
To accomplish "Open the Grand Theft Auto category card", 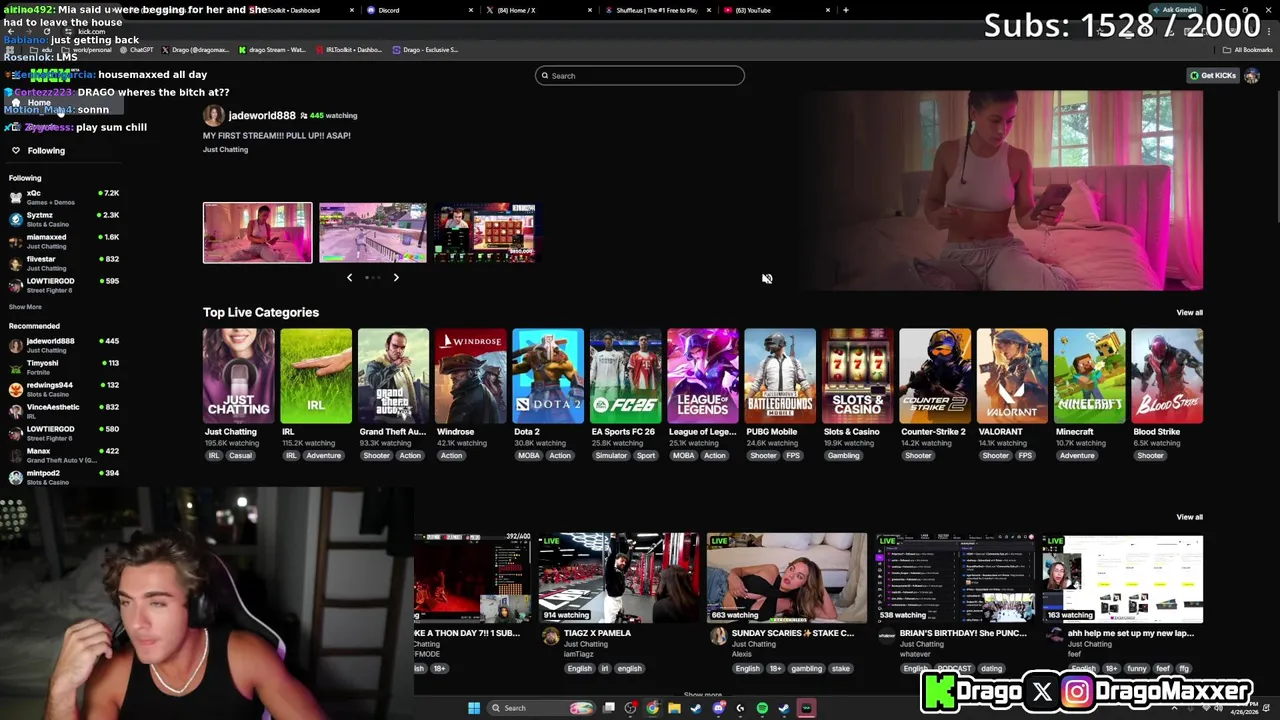I will point(393,375).
